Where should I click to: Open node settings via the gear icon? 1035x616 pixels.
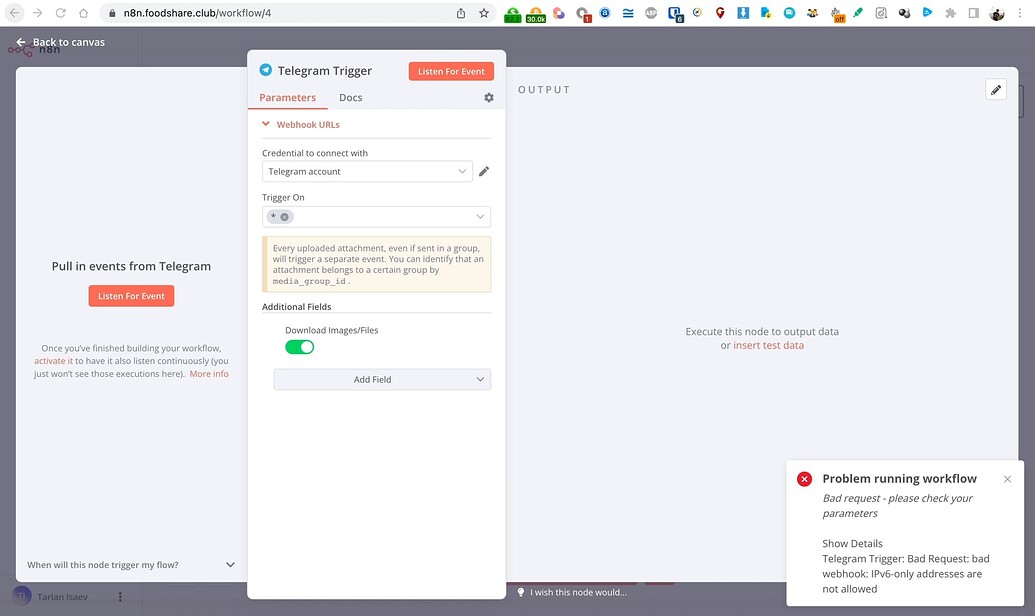point(488,97)
